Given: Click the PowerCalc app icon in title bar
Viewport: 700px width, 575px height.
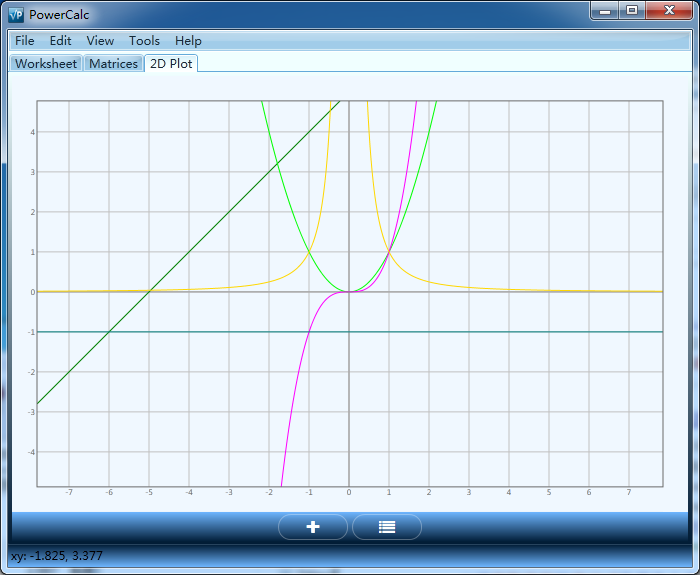Looking at the screenshot, I should (15, 15).
